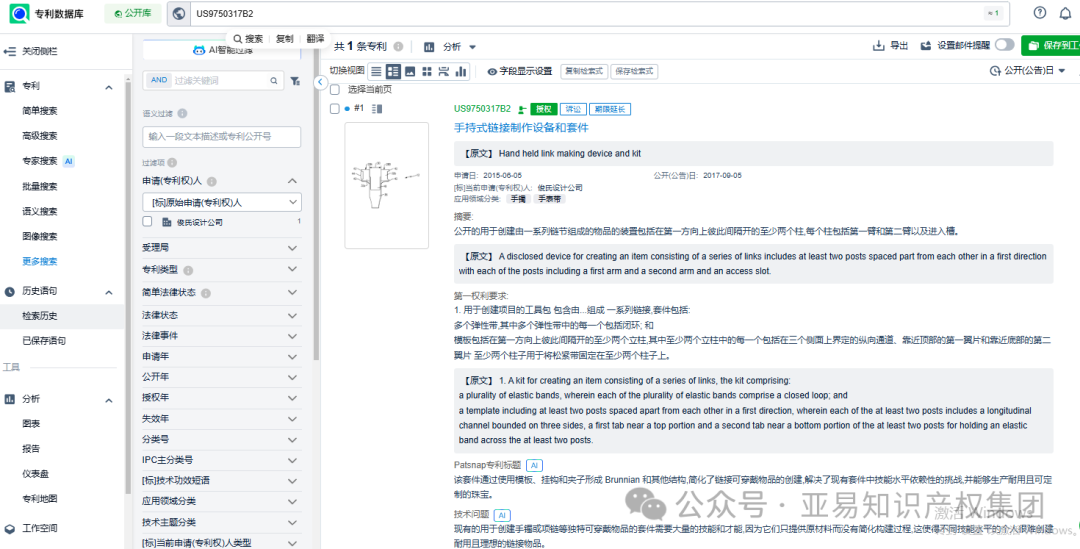Click info icon beside 过滤项
1080x549 pixels.
click(172, 163)
